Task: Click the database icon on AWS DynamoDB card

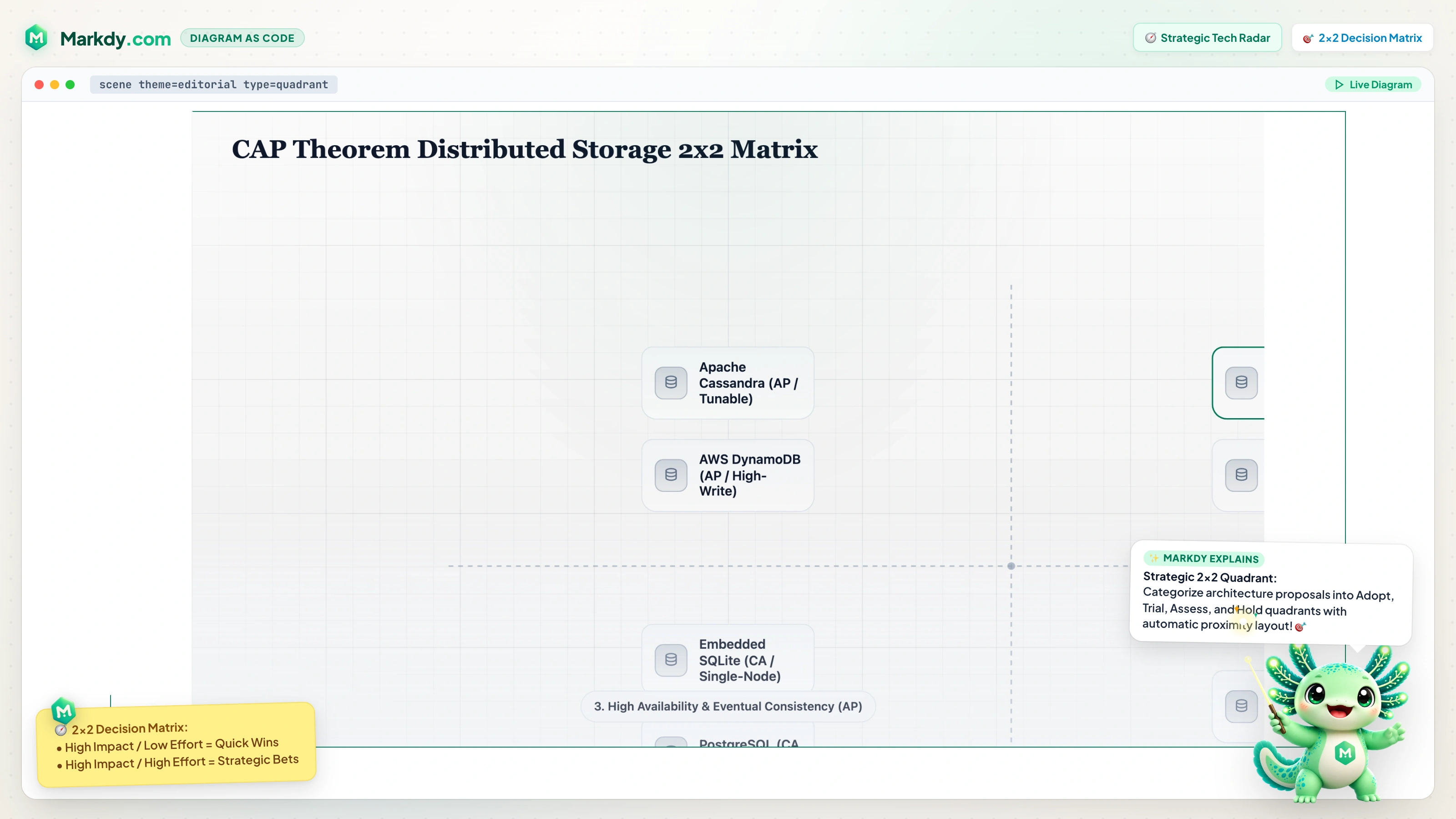Action: click(x=671, y=475)
